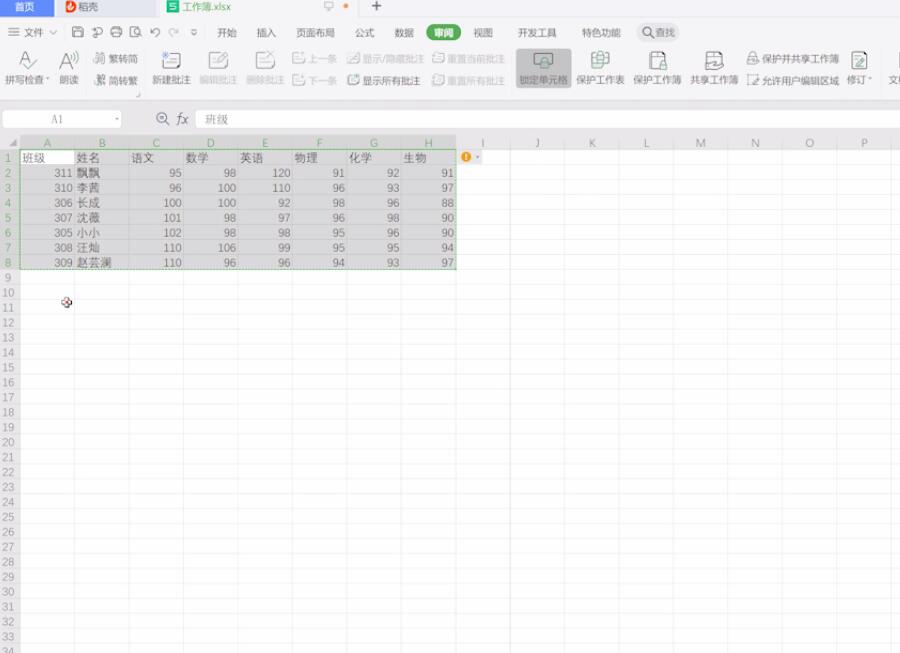The image size is (900, 653).
Task: Click the save icon in quick toolbar
Action: coord(77,32)
